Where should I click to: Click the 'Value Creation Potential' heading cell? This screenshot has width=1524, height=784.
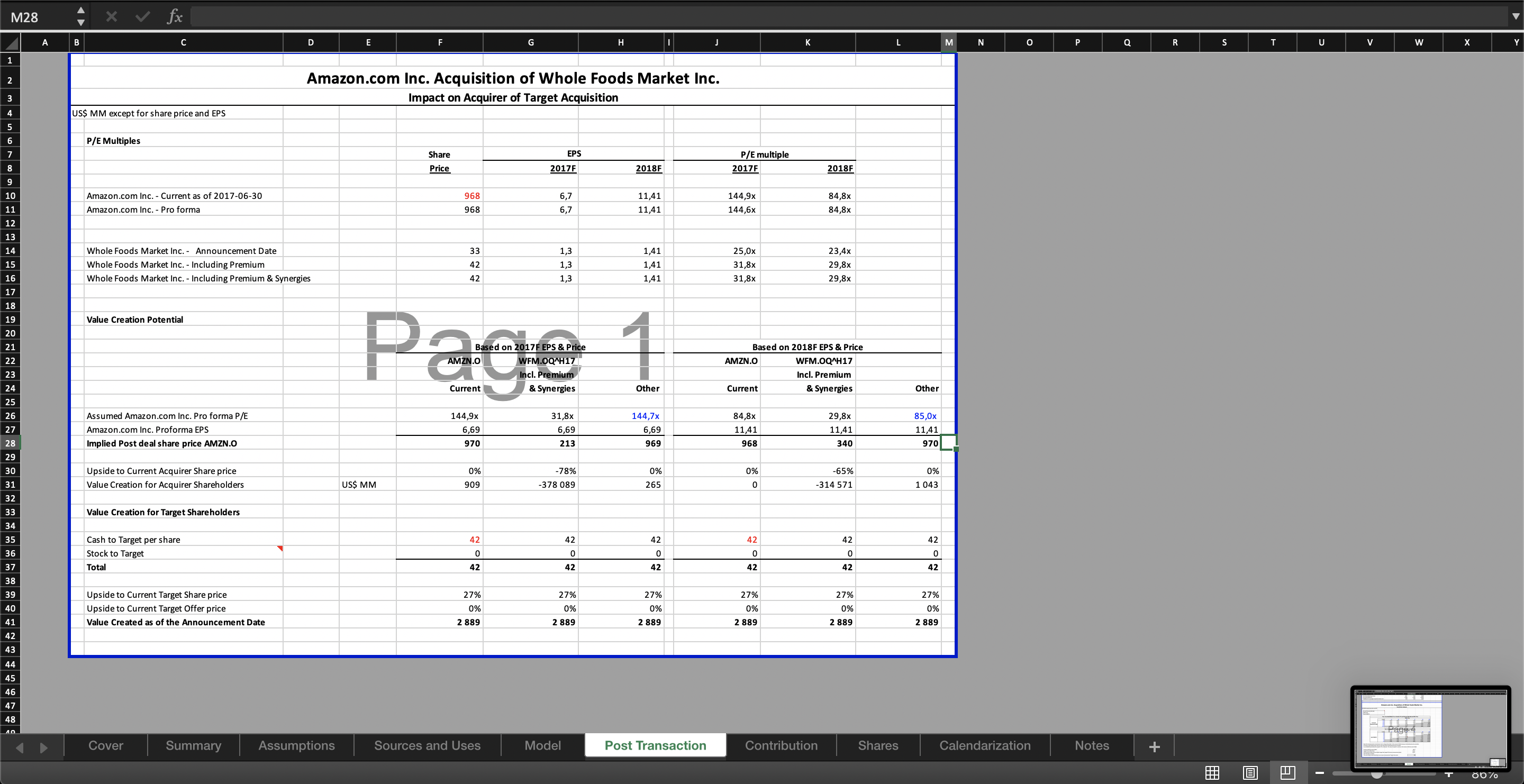click(184, 320)
